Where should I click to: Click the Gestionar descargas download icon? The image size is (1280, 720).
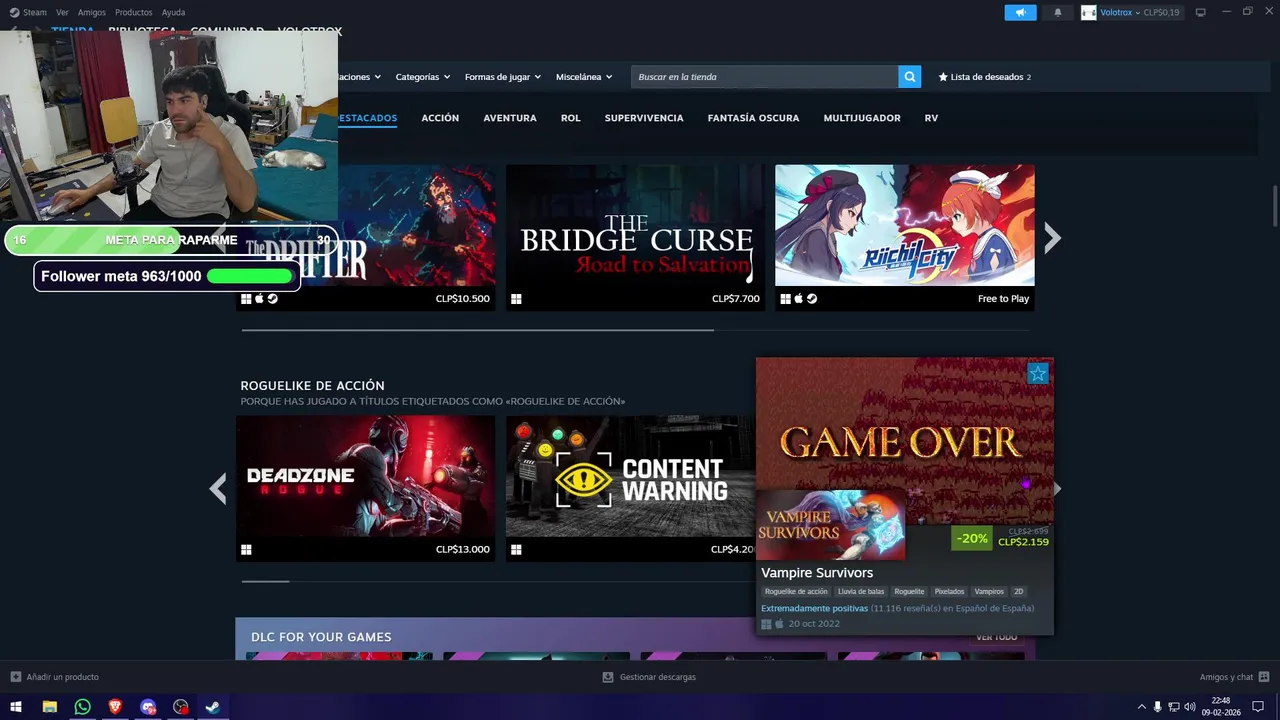click(x=608, y=677)
